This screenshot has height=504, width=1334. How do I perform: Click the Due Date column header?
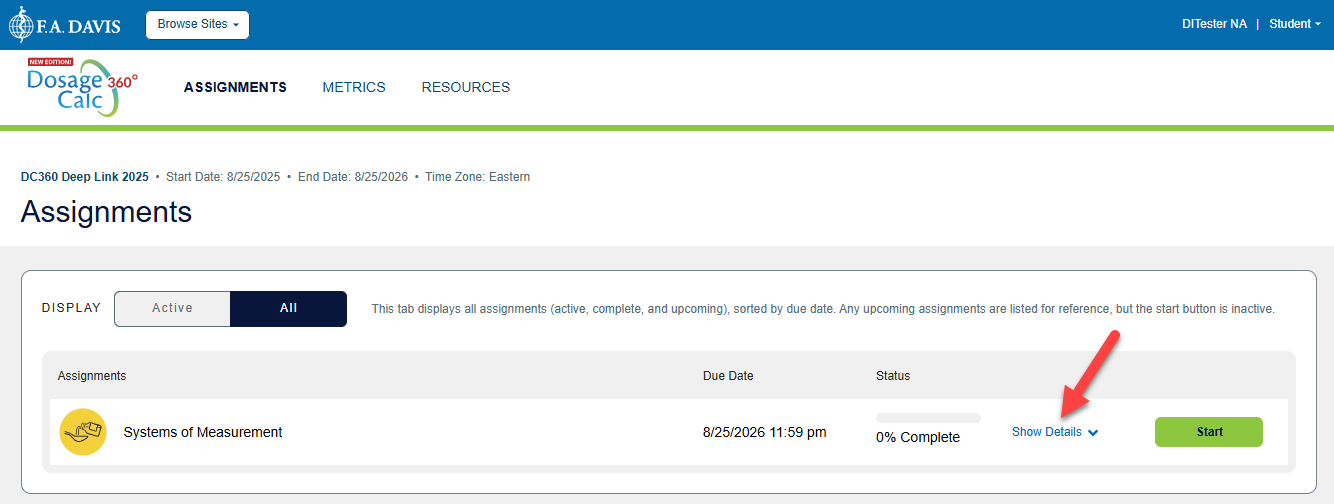tap(728, 376)
